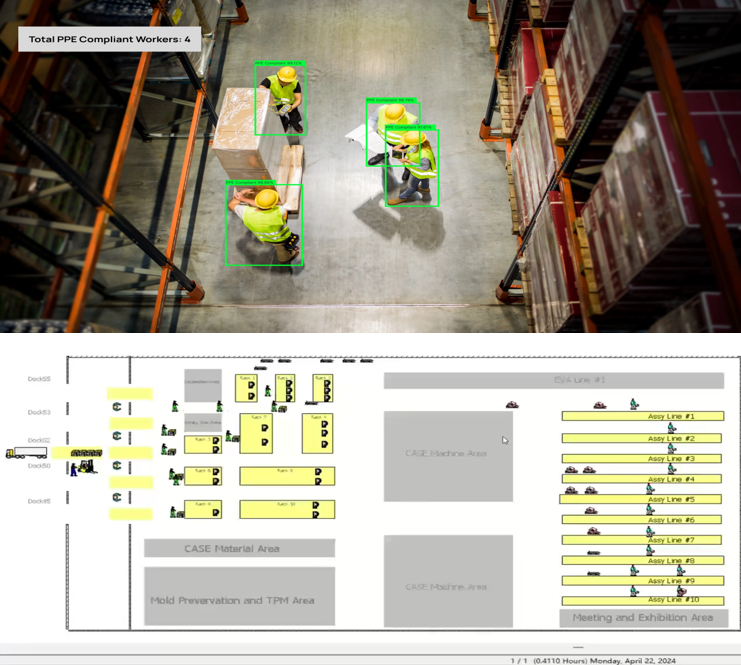The image size is (741, 665).
Task: Click the Dock45 label
Action: 39,501
